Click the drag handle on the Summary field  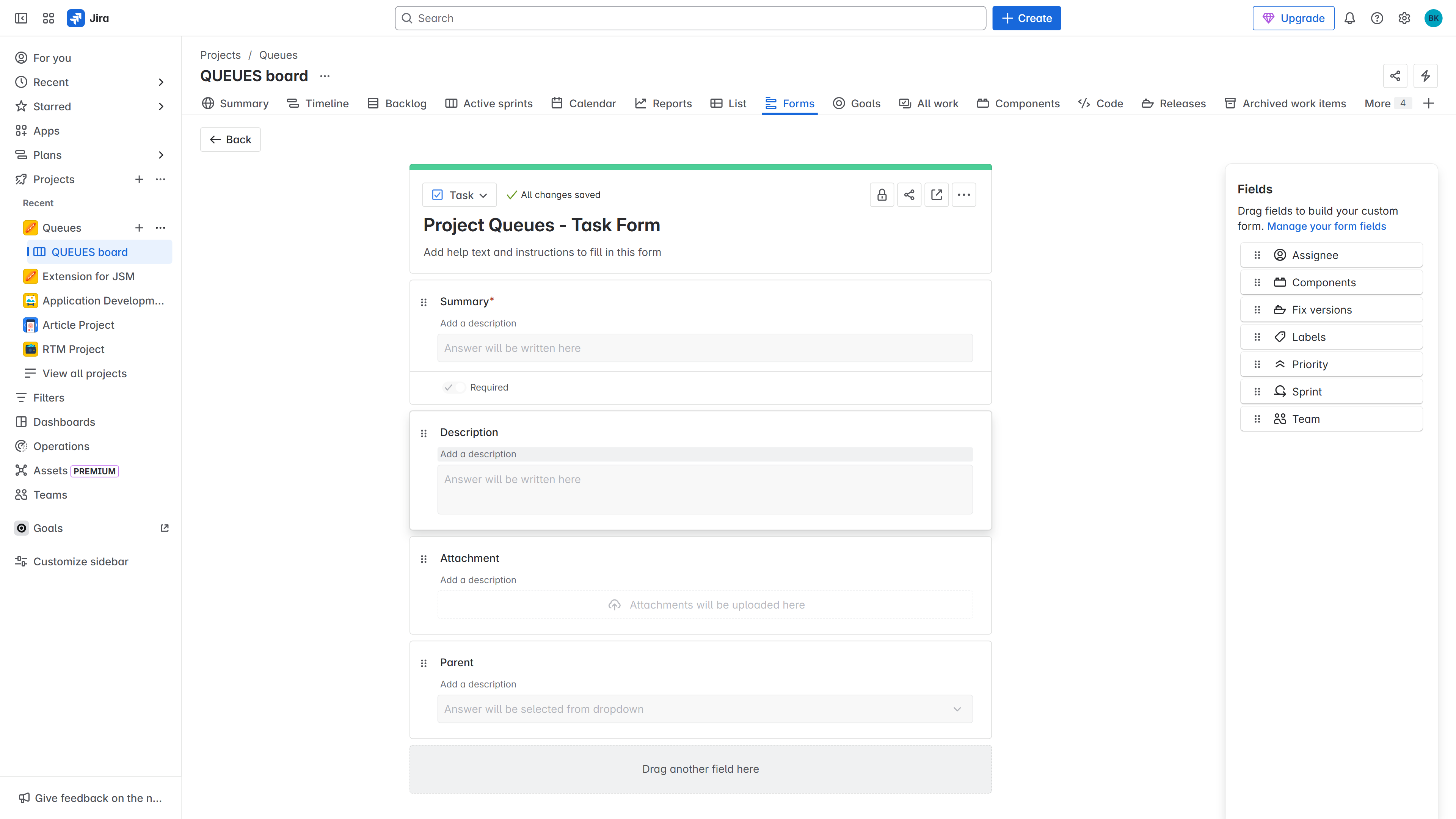click(x=424, y=303)
